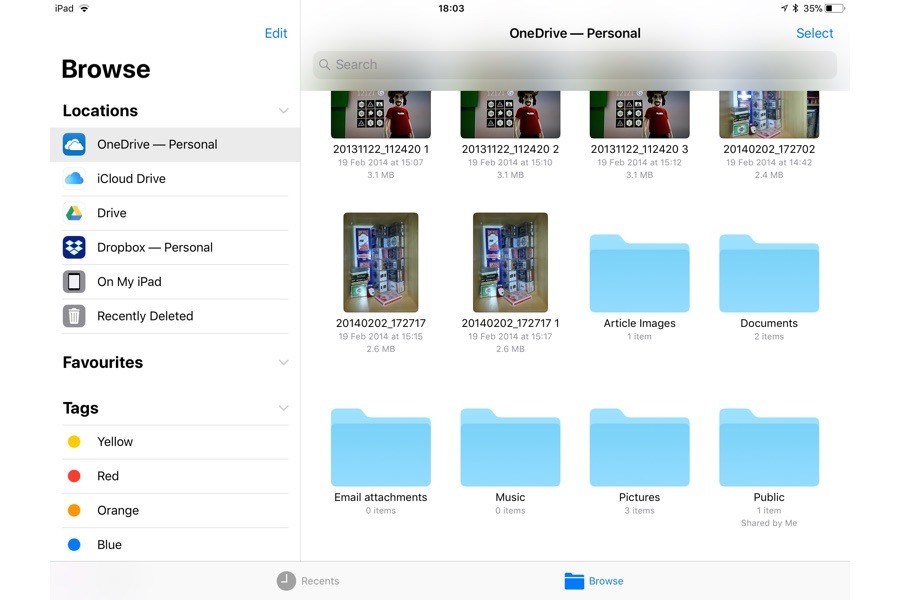Viewport: 900px width, 600px height.
Task: Tap the Blue tag color dot
Action: coord(74,544)
